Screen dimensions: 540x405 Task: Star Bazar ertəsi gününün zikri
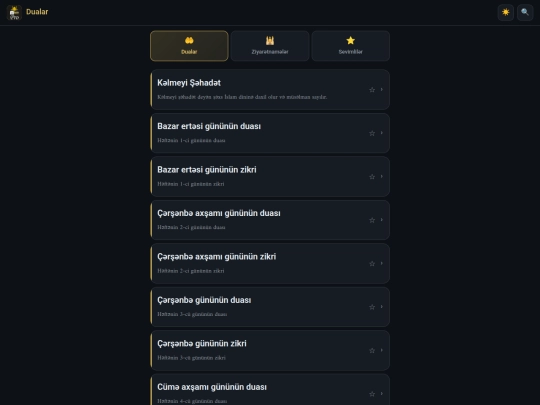pos(372,177)
